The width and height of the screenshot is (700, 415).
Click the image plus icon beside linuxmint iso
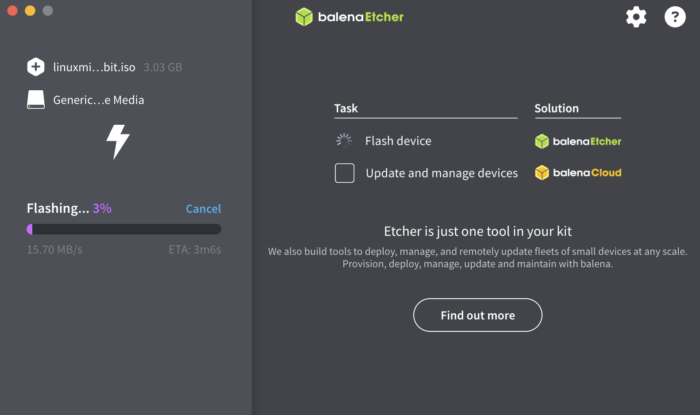36,67
